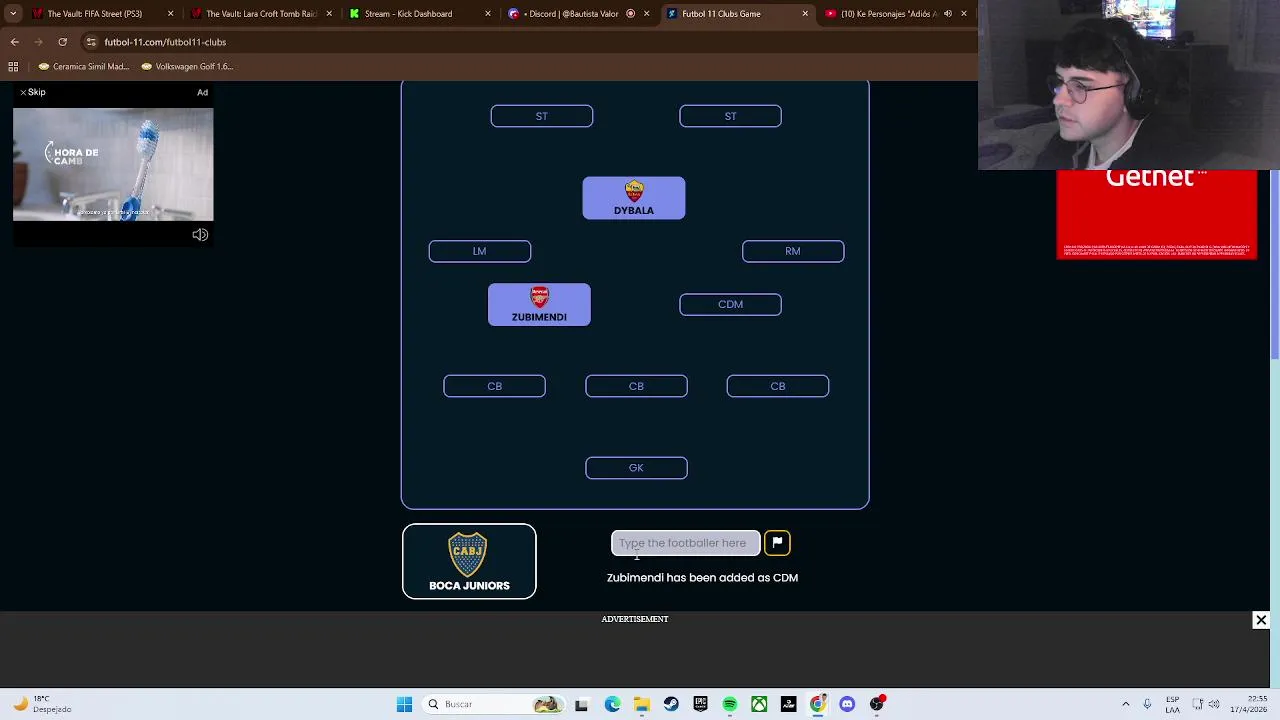
Task: Open Epic Games launcher from the taskbar
Action: 700,704
